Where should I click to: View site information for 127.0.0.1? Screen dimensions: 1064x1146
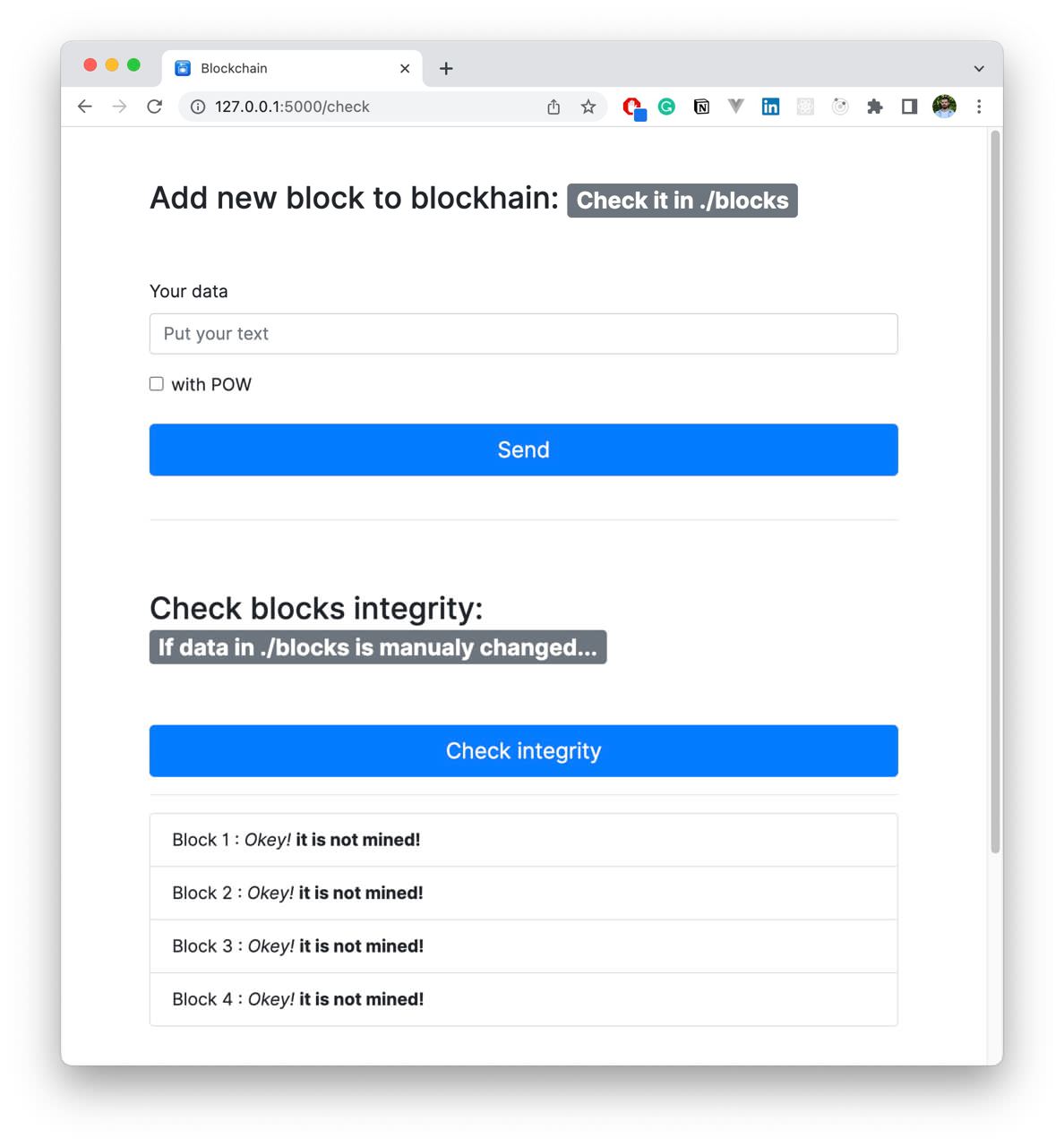click(198, 107)
